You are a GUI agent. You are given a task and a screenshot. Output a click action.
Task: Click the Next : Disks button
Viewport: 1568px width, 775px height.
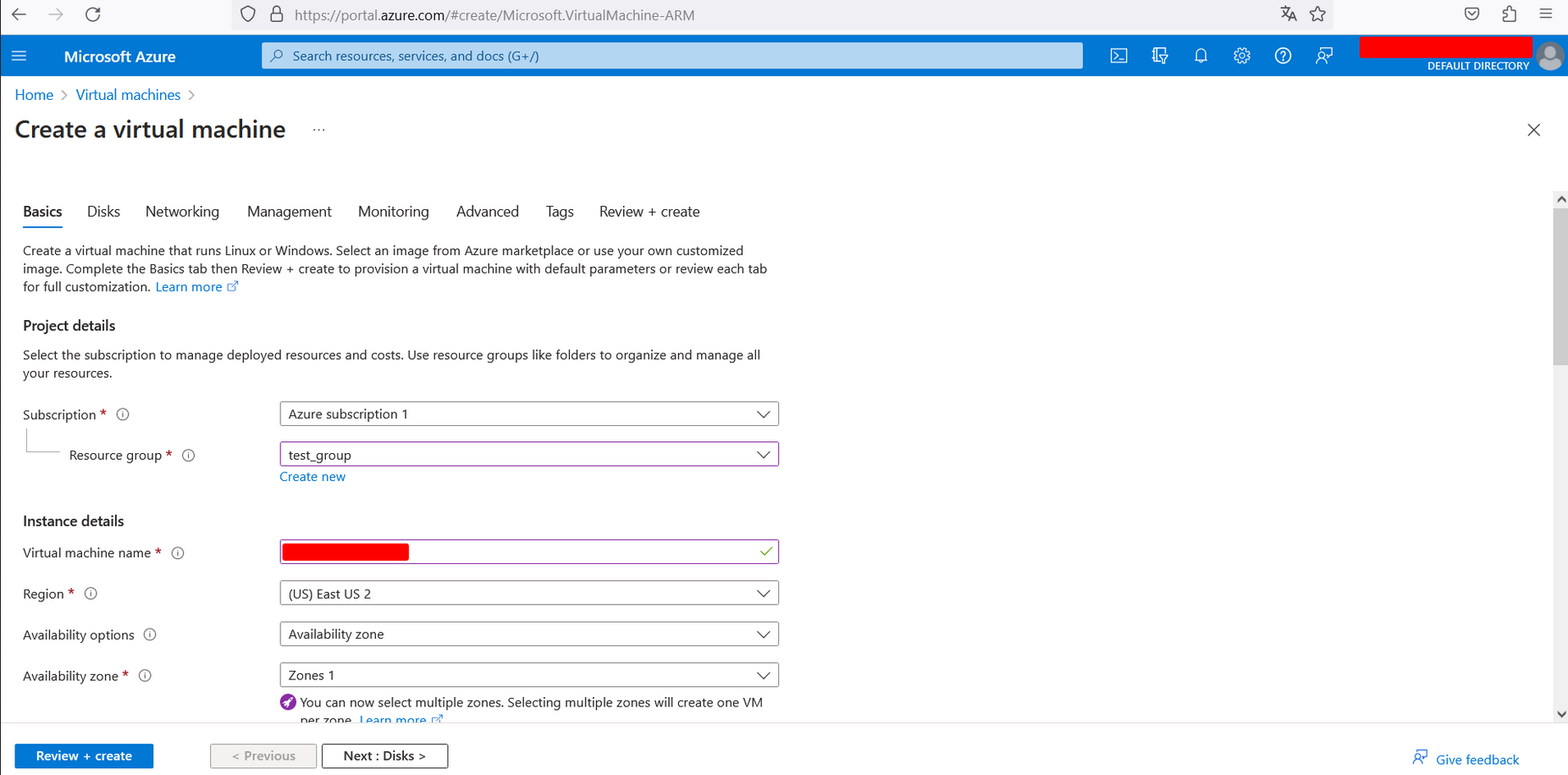(384, 756)
